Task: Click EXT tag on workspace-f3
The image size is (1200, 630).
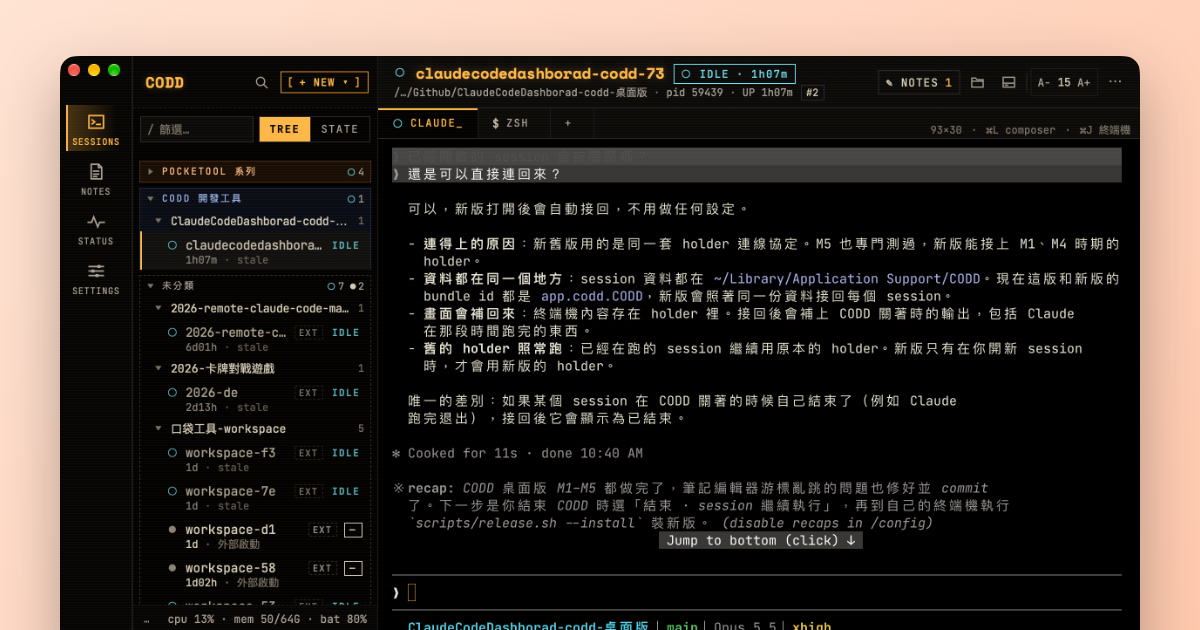Action: tap(309, 453)
